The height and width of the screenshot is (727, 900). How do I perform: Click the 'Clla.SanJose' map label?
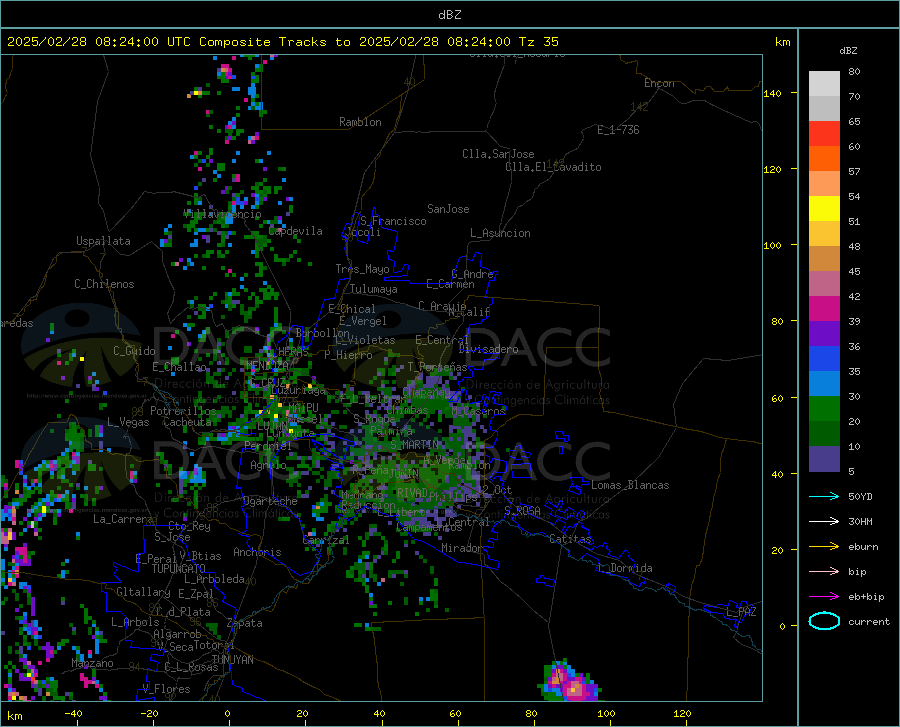(x=498, y=154)
